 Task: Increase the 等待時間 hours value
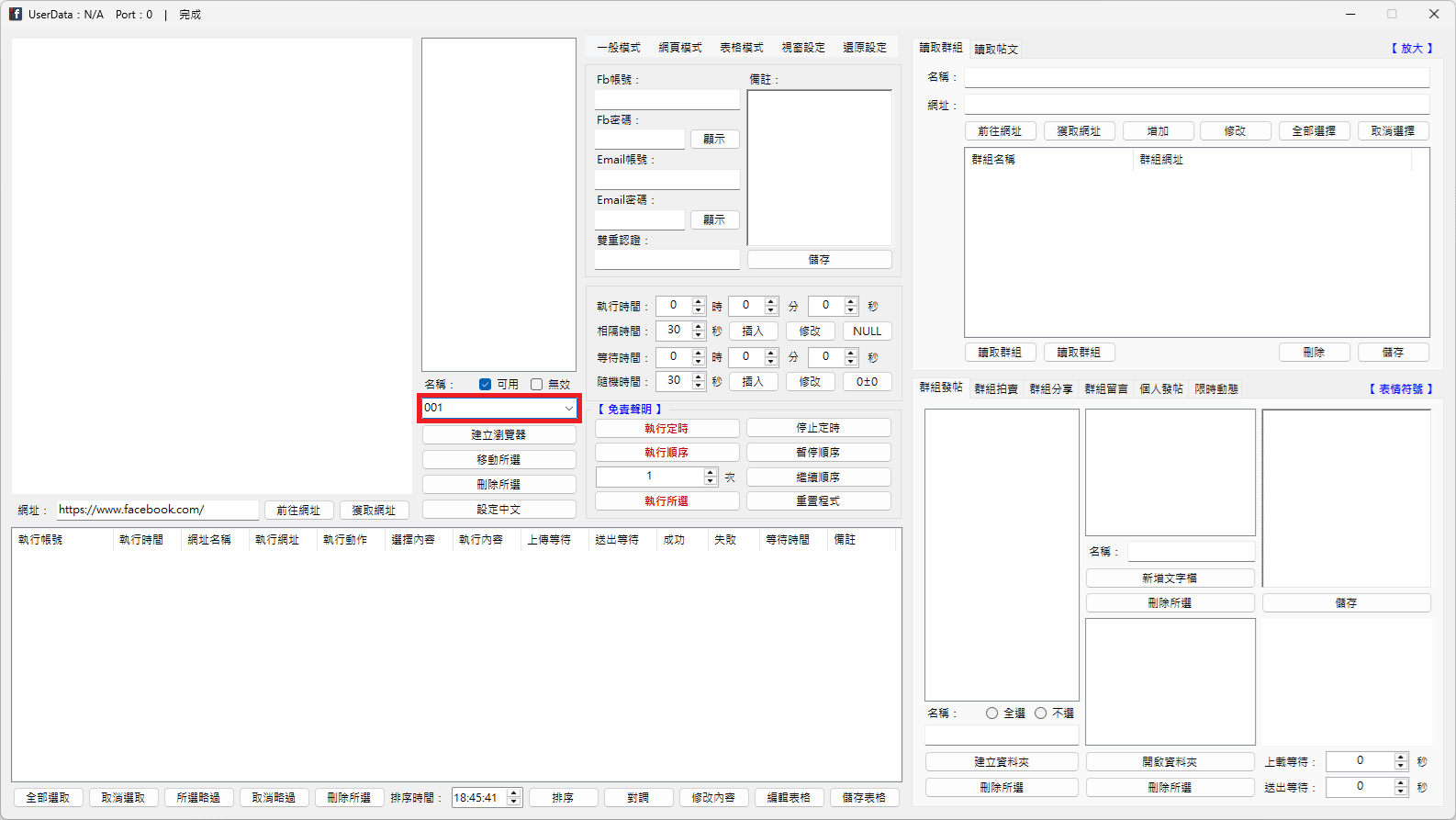[x=699, y=353]
